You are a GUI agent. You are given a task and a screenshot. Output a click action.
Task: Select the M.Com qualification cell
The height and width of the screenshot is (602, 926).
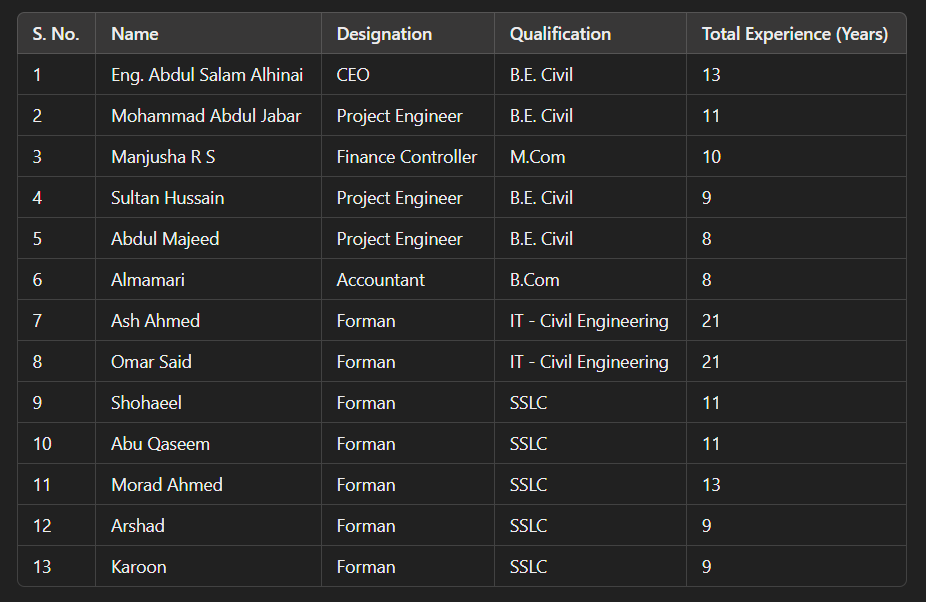pyautogui.click(x=537, y=157)
